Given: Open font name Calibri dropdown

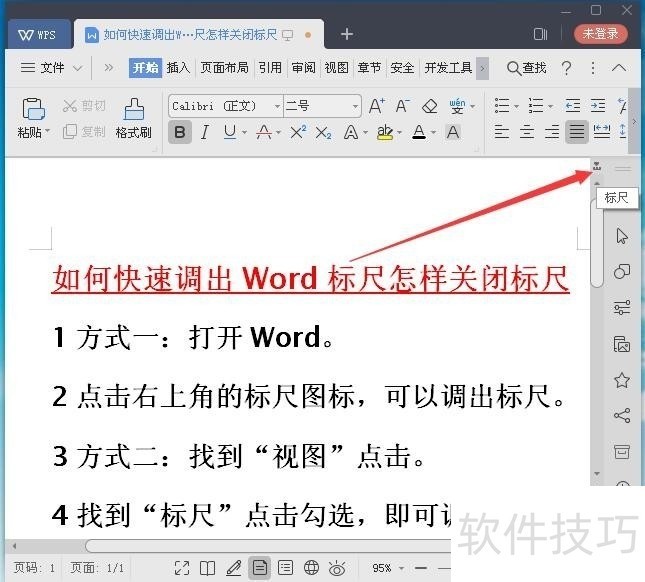Looking at the screenshot, I should 277,107.
